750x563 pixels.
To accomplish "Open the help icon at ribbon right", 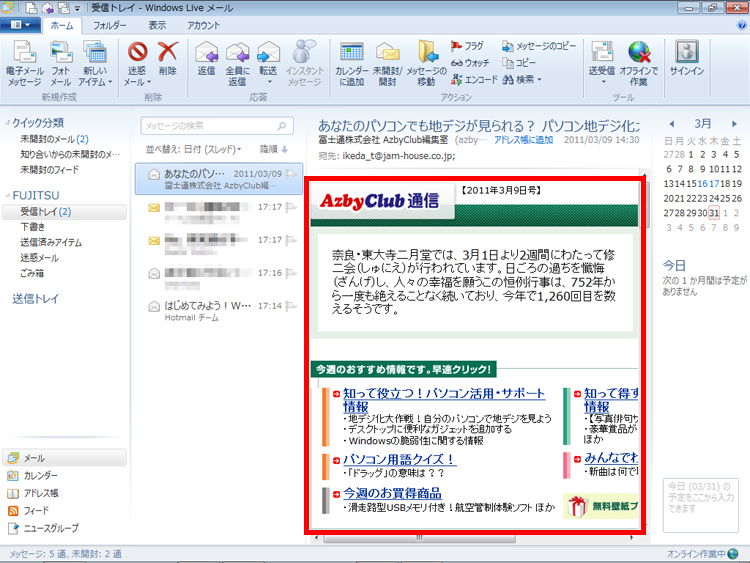I will (x=742, y=25).
